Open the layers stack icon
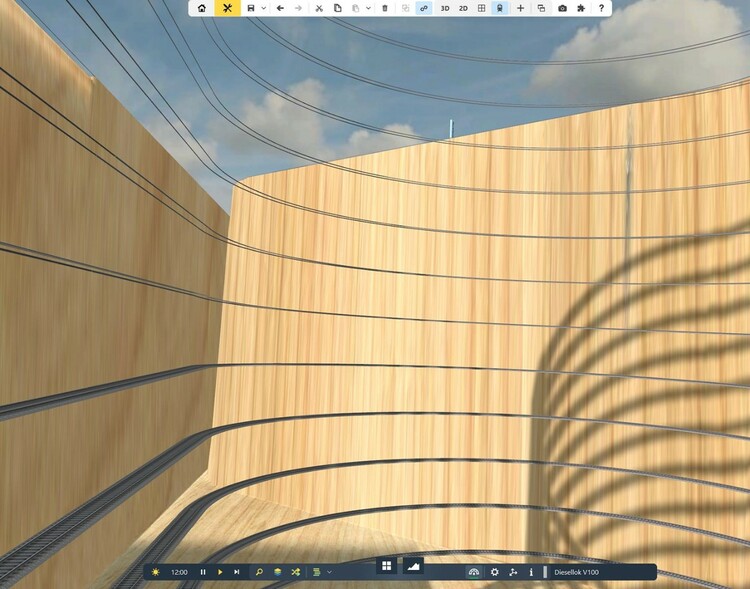Viewport: 750px width, 589px height. [277, 572]
